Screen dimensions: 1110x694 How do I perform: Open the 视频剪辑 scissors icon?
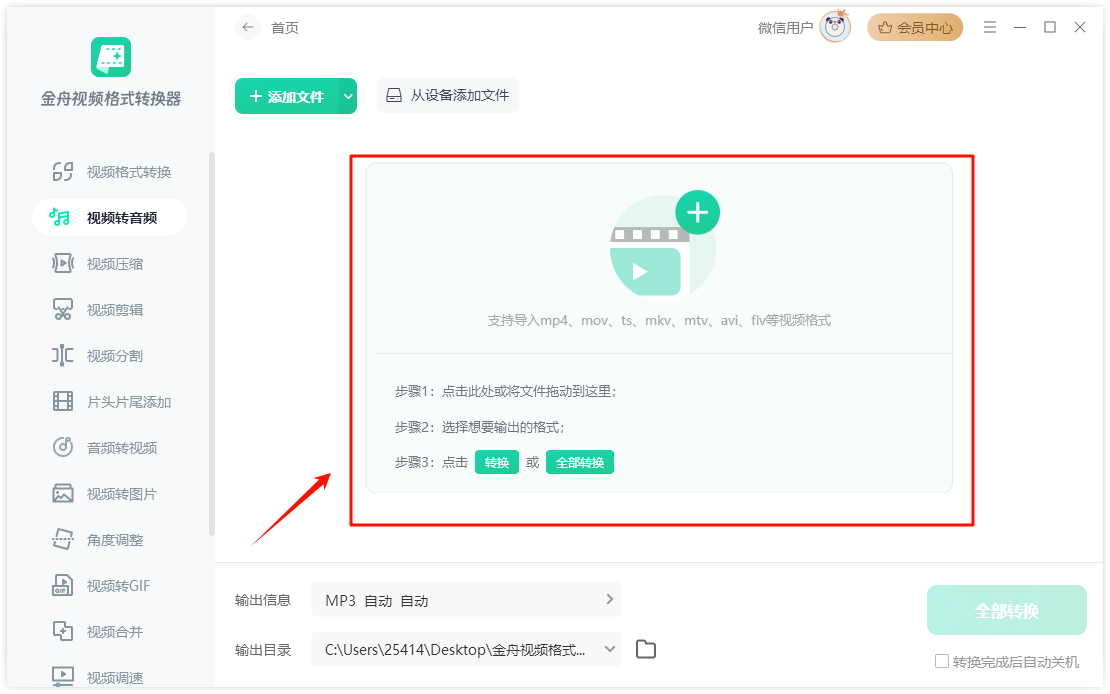tap(62, 309)
